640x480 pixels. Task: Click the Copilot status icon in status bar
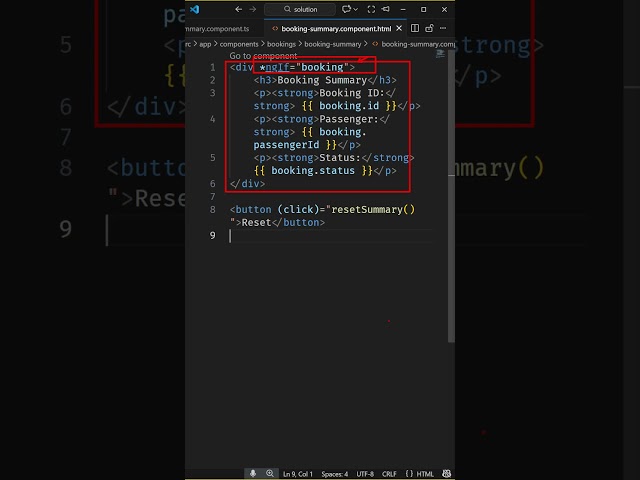pyautogui.click(x=447, y=473)
